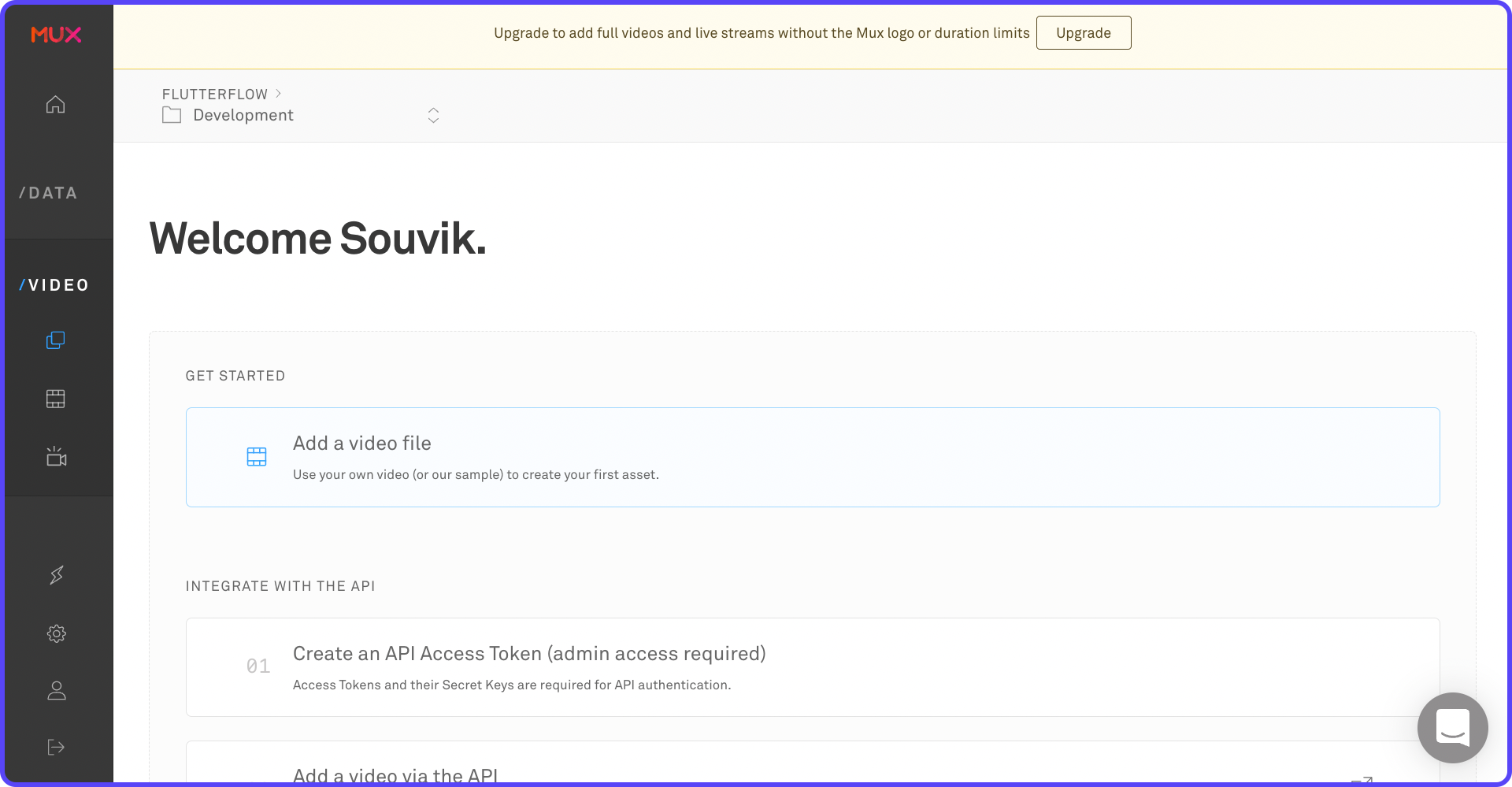Open webhooks via the lightning icon
Image resolution: width=1512 pixels, height=787 pixels.
coord(56,574)
